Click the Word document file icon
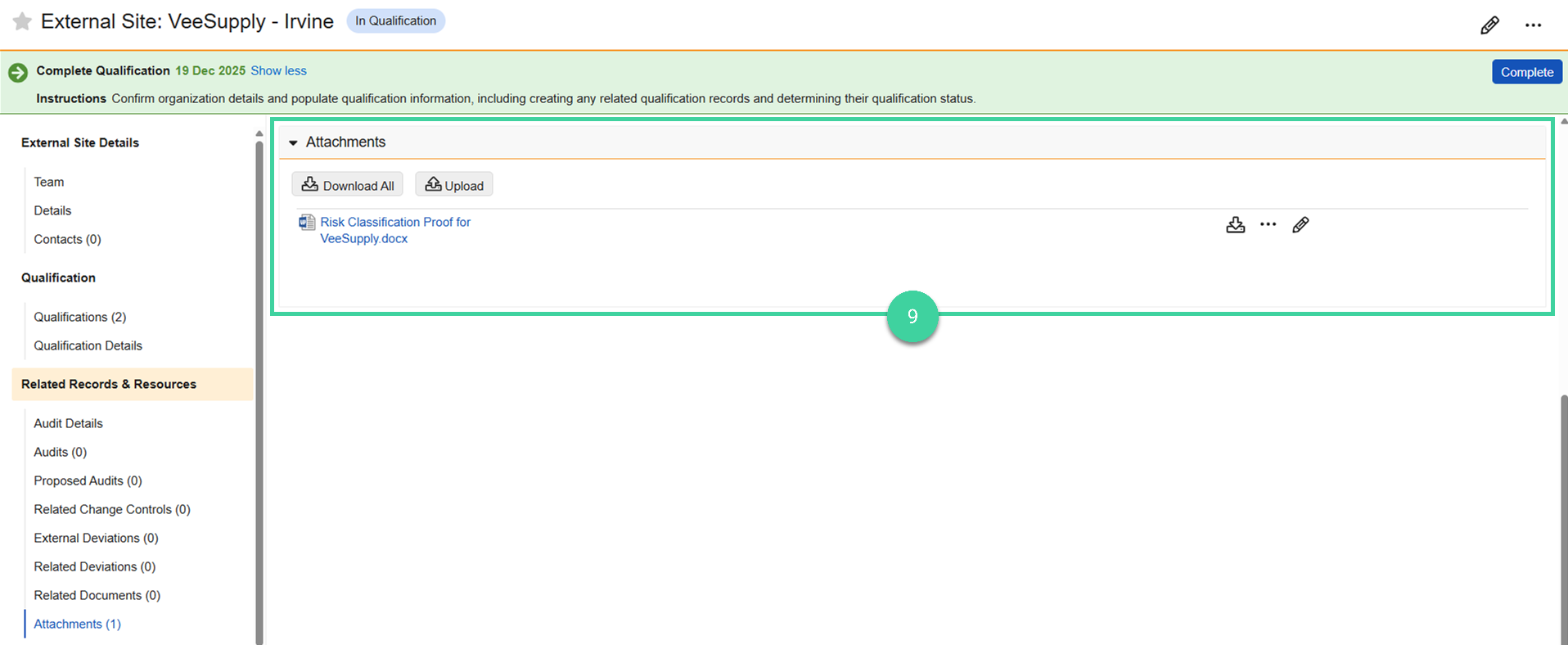This screenshot has width=1568, height=645. (307, 223)
